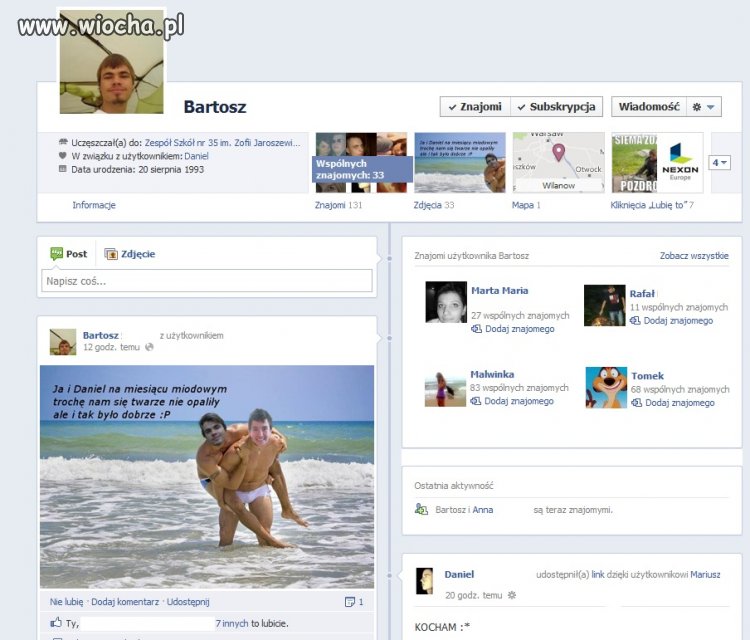Click the gear icon next to '20 godz. temu'
This screenshot has width=750, height=640.
(512, 596)
